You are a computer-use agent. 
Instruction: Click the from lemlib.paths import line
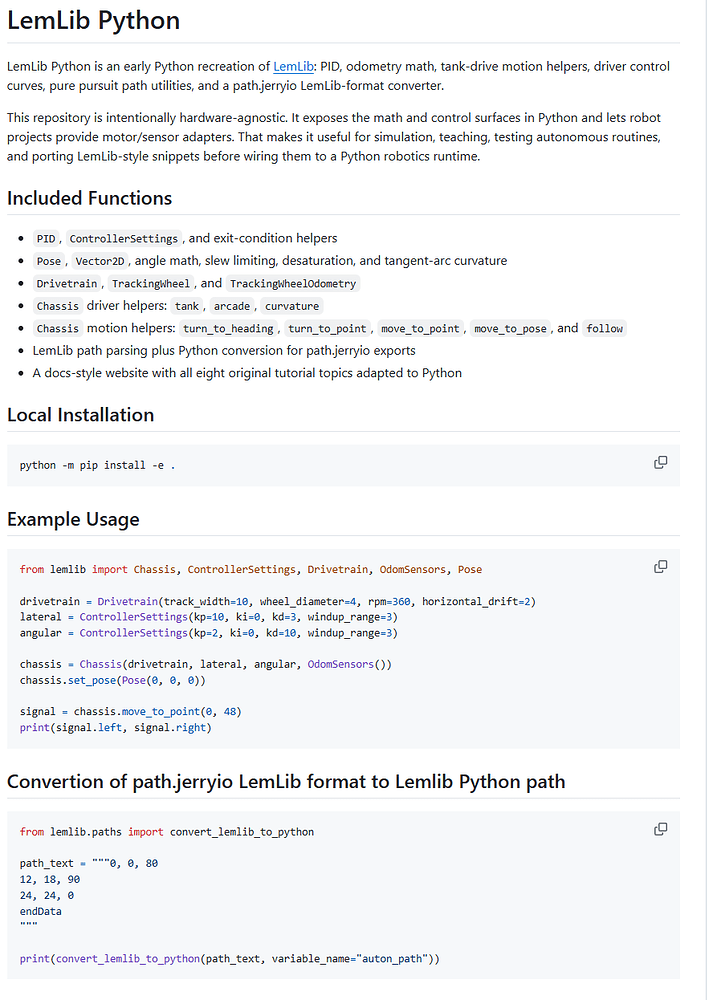166,832
